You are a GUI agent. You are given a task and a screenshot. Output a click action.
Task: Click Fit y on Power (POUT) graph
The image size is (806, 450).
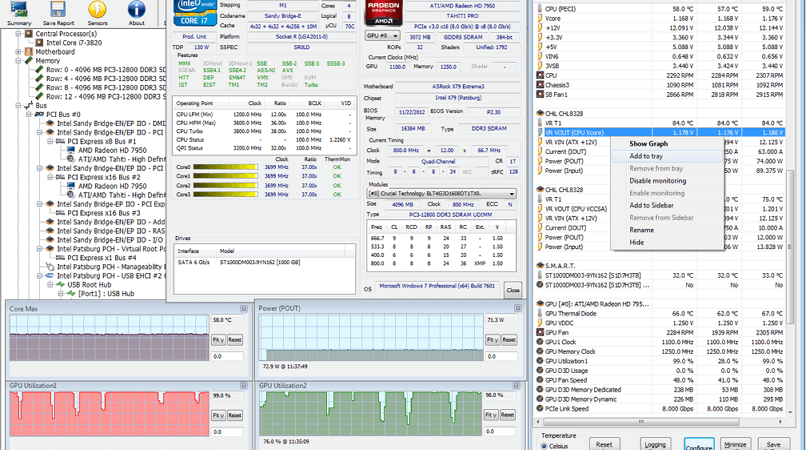tap(492, 340)
